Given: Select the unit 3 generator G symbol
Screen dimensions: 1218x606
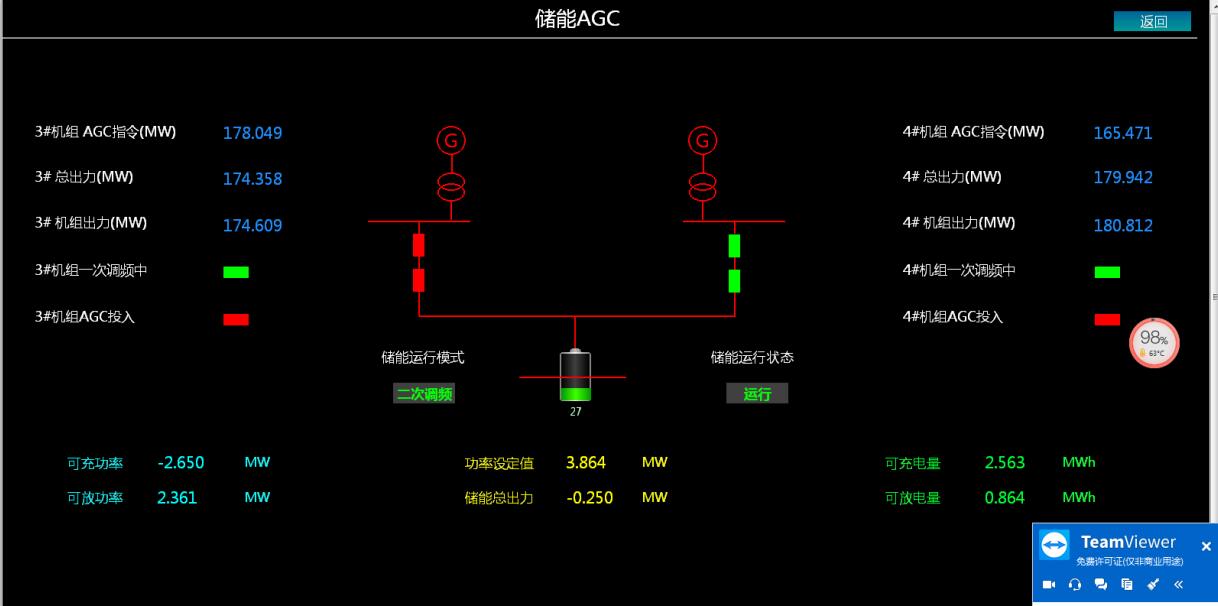Looking at the screenshot, I should (x=451, y=141).
